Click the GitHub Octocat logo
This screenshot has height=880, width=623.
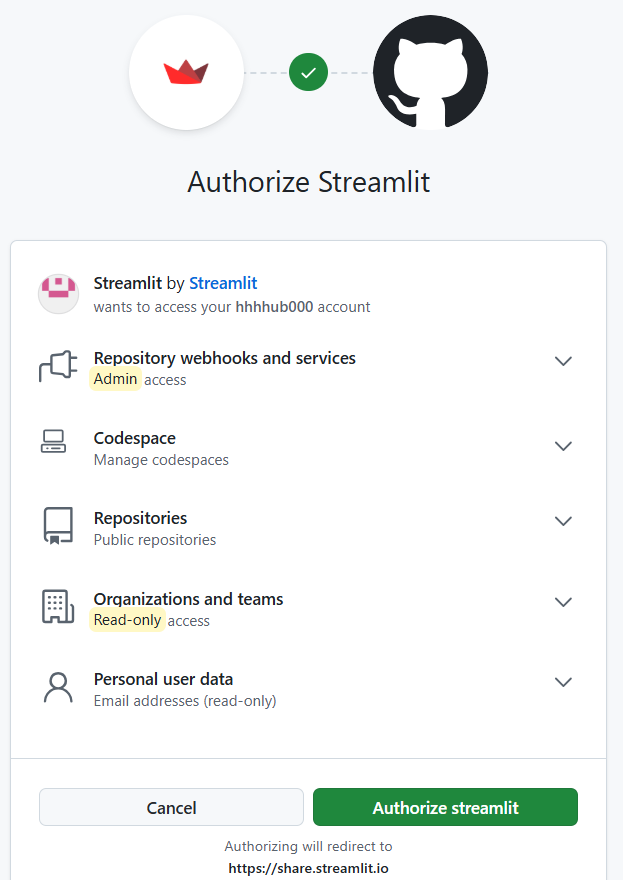pyautogui.click(x=430, y=72)
